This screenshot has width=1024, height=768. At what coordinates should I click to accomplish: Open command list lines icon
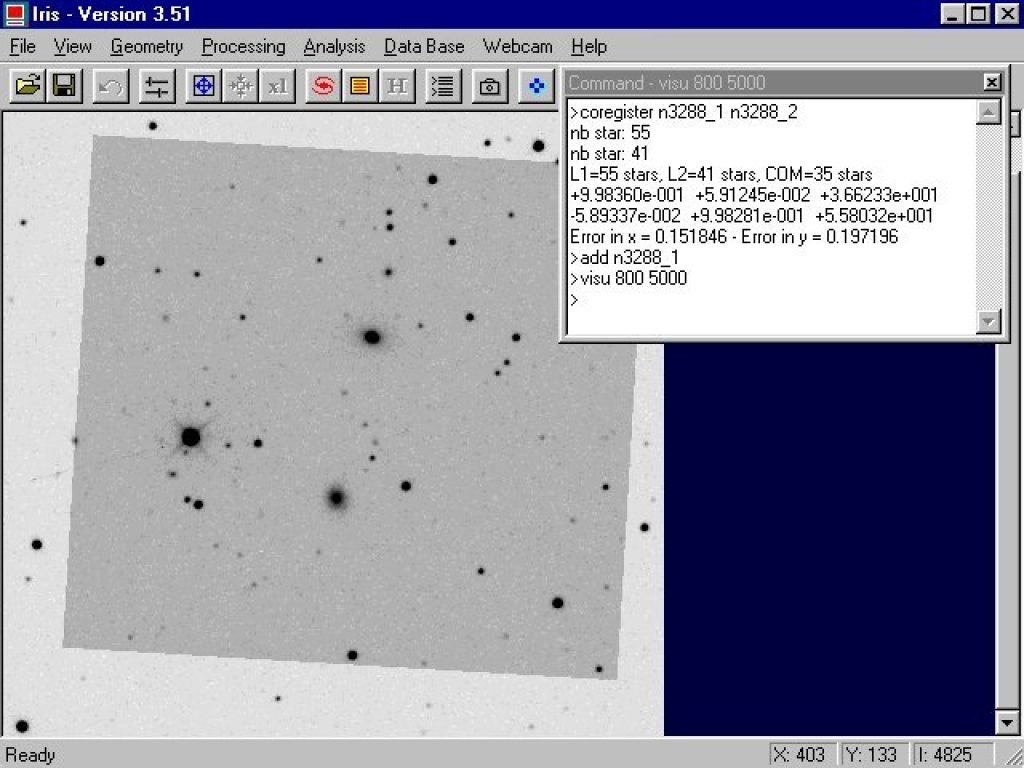click(443, 86)
